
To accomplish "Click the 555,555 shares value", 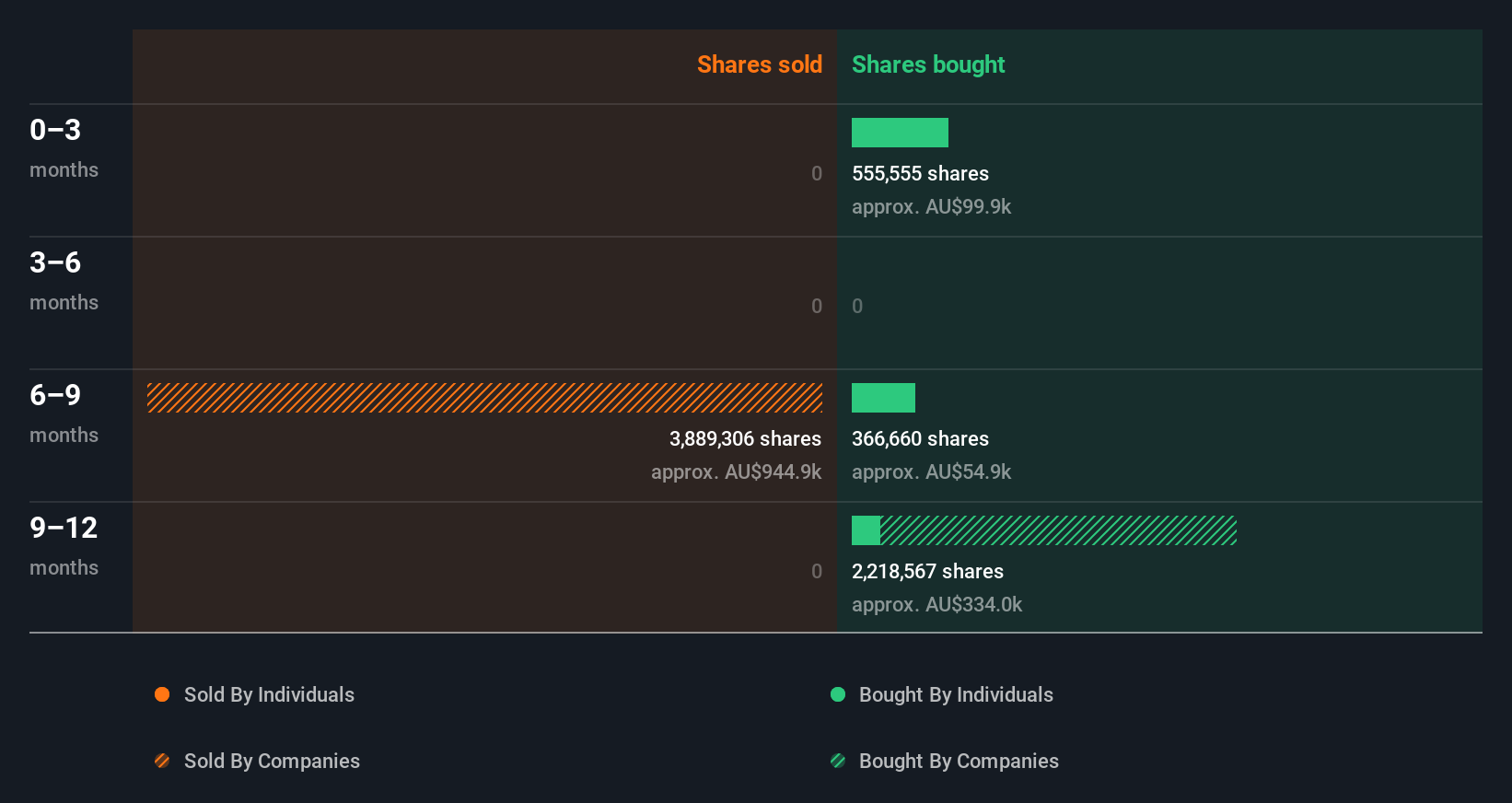I will coord(920,174).
